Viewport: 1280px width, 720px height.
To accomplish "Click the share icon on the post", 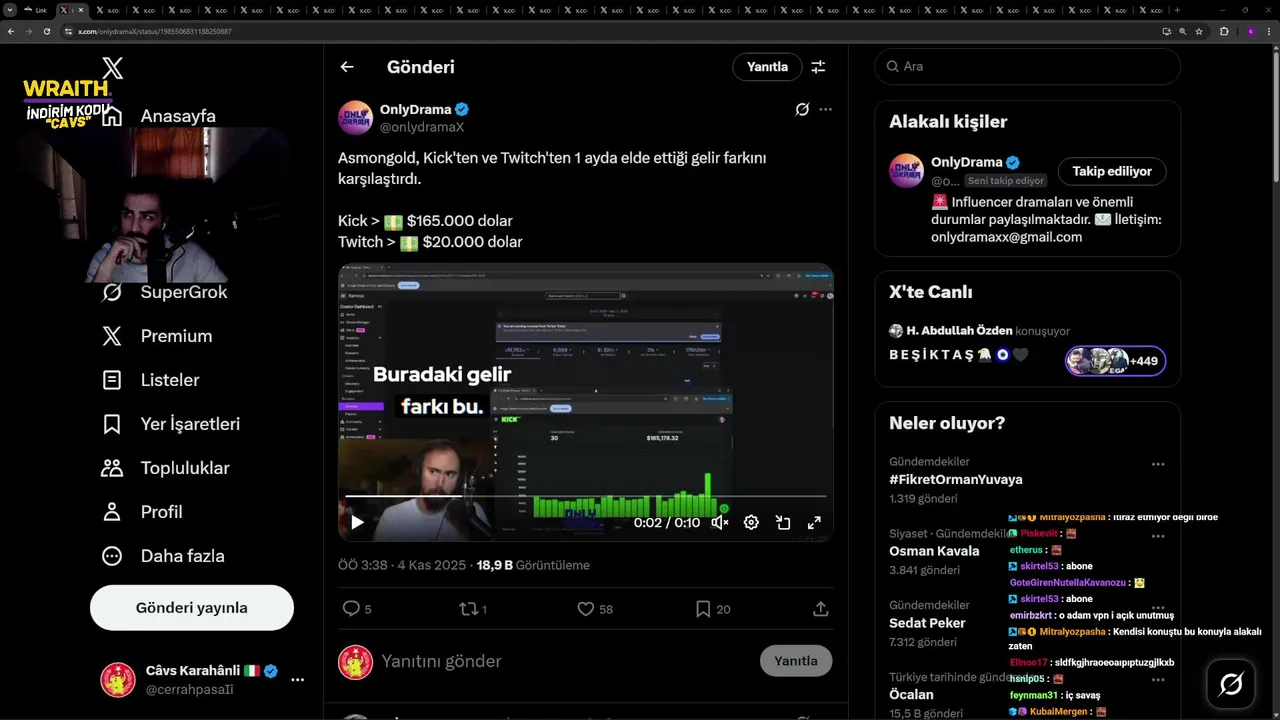I will point(820,608).
